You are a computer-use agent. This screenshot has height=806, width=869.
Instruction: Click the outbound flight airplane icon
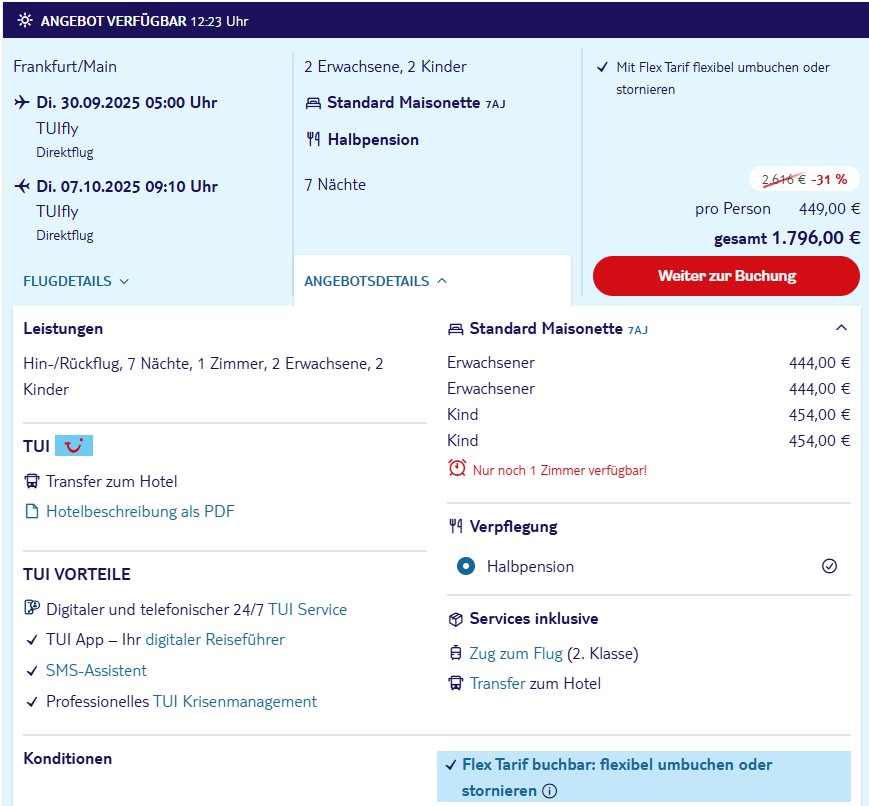coord(22,102)
